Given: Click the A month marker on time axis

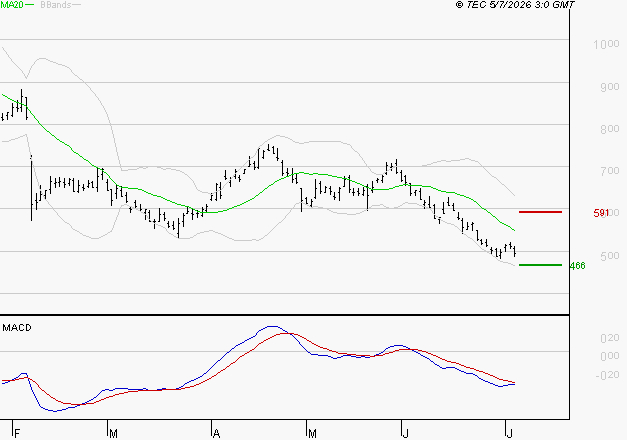Looking at the screenshot, I should click(216, 434).
